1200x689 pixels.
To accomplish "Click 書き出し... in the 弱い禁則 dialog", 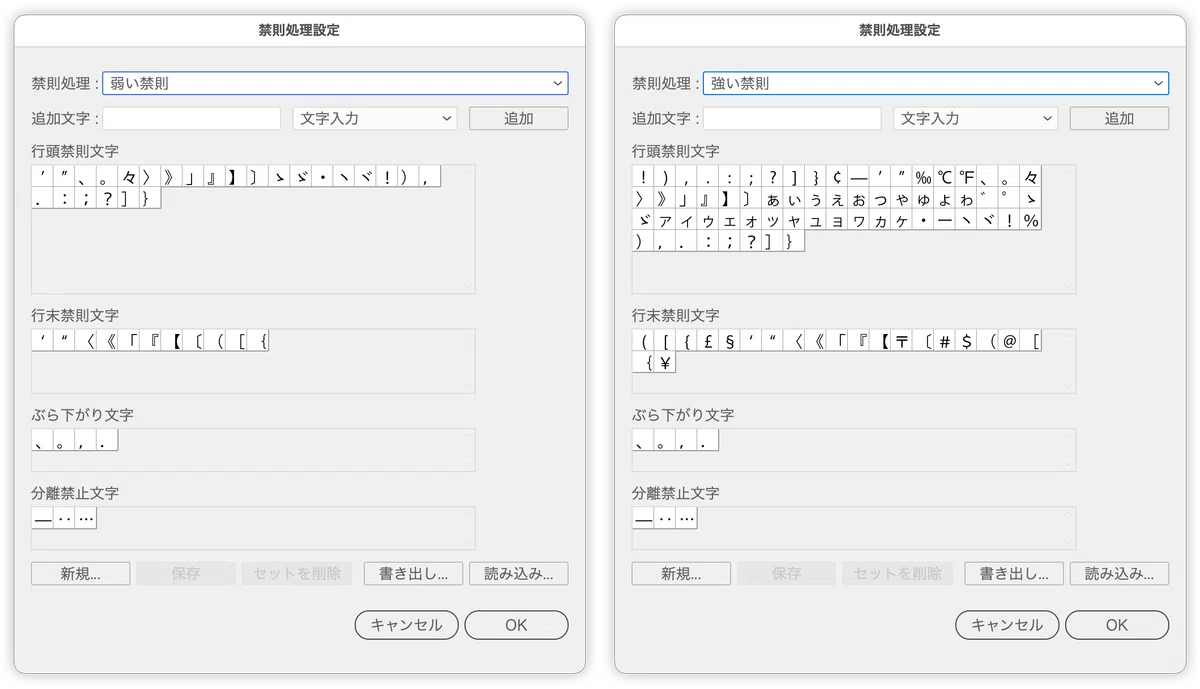I will [413, 573].
